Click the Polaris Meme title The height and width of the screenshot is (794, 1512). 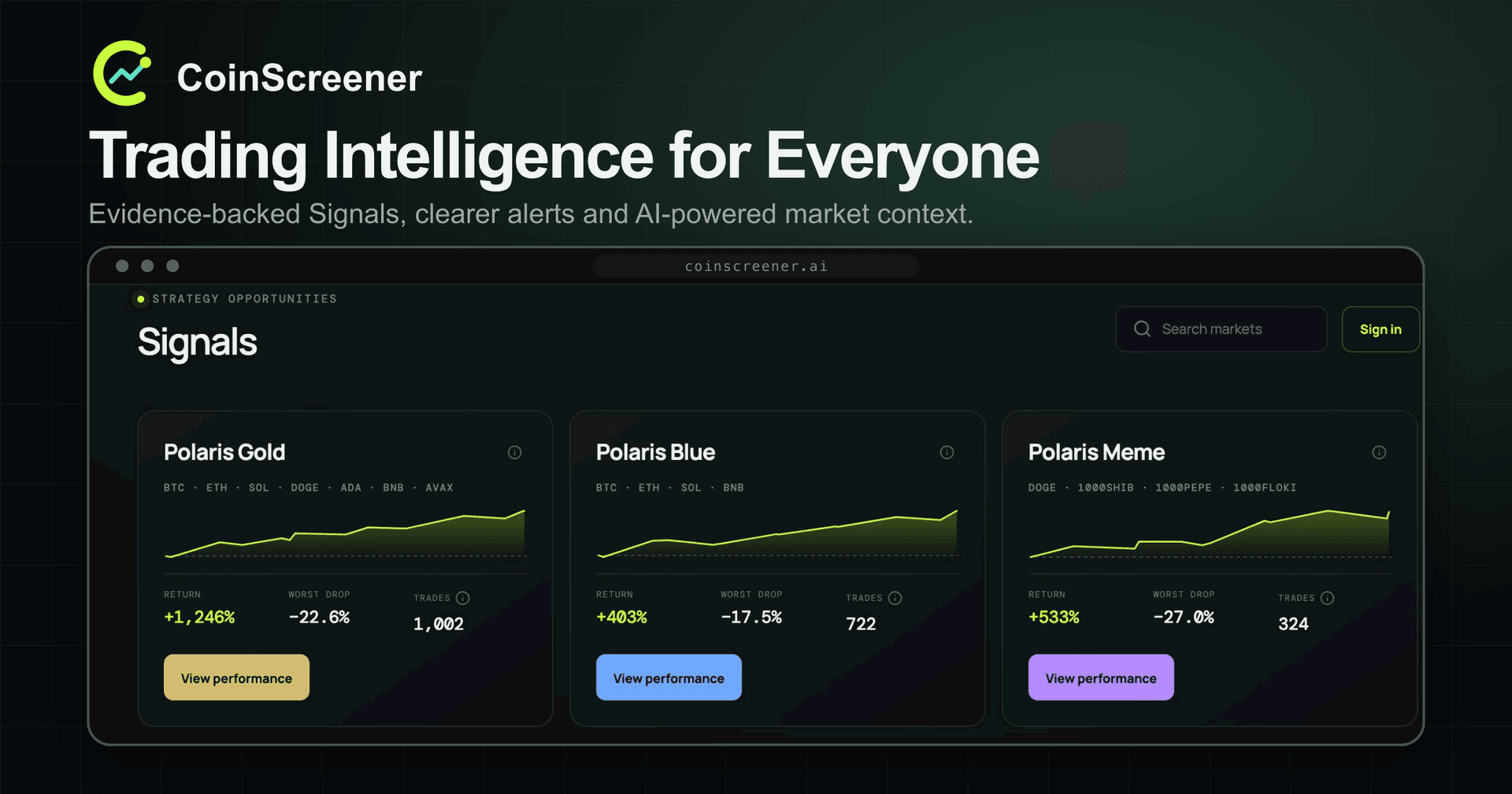point(1096,452)
